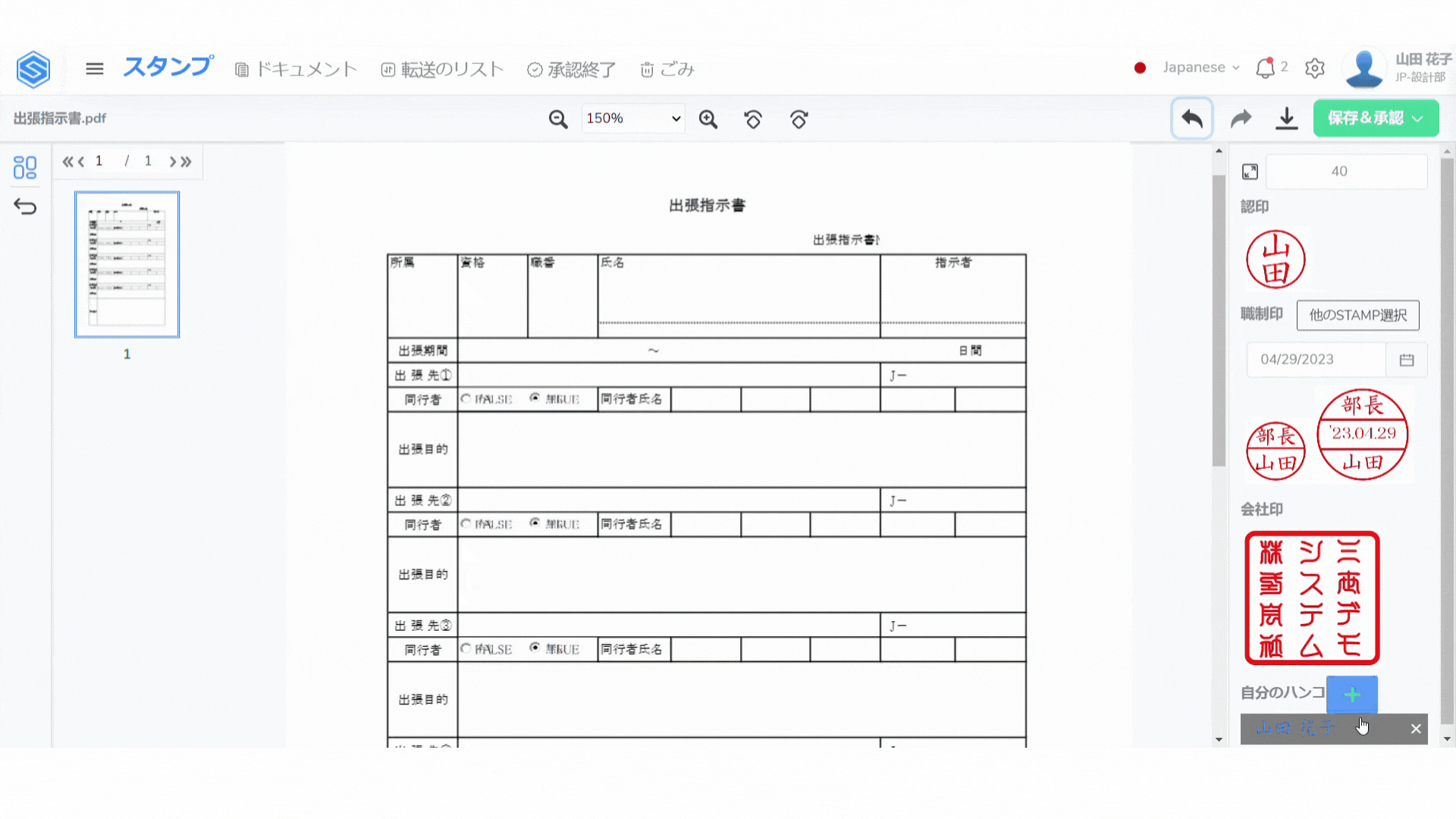The width and height of the screenshot is (1456, 819).
Task: Select the TRUE radio for 出張先② 同行者
Action: click(535, 522)
